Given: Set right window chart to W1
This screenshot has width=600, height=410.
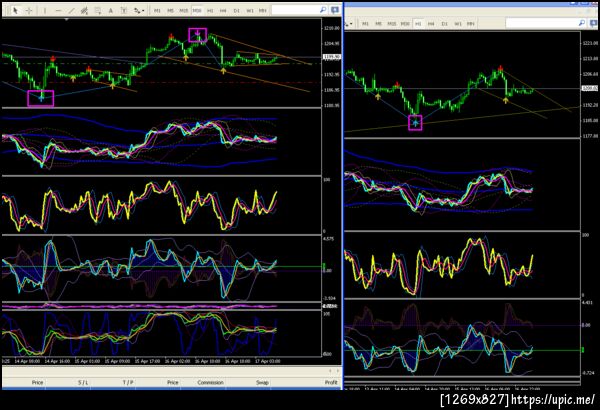Looking at the screenshot, I should pos(458,24).
